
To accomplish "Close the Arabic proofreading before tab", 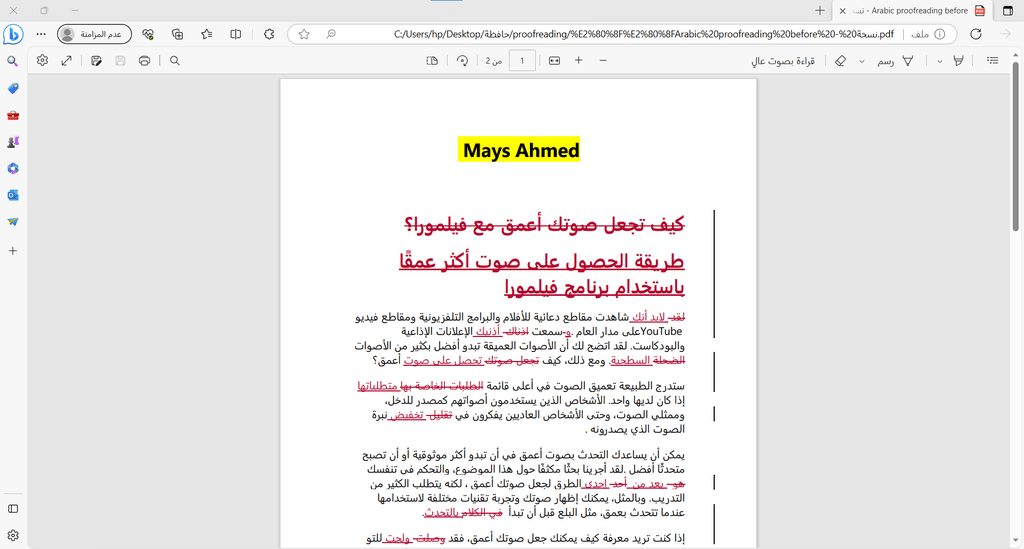I will [842, 10].
